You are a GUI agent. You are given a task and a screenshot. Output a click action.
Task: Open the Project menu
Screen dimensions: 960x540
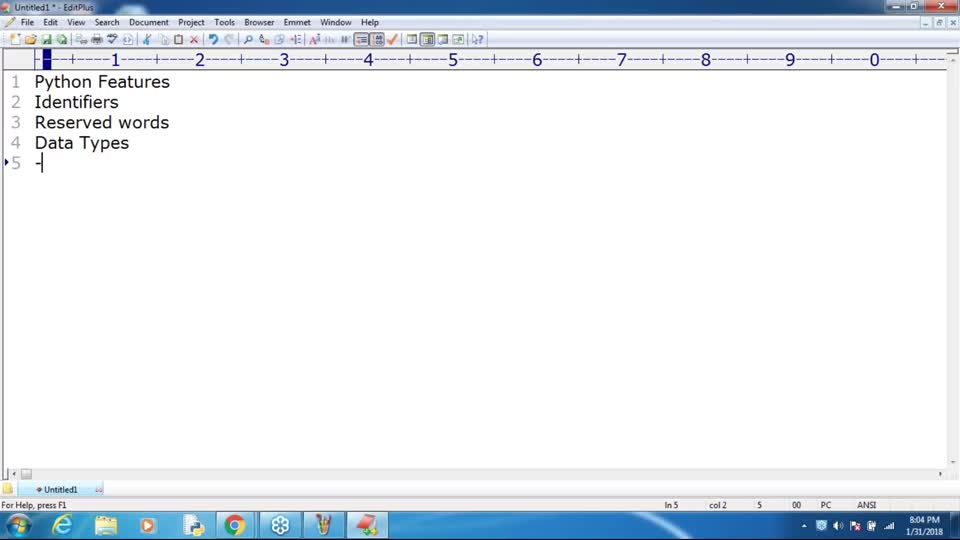click(191, 22)
